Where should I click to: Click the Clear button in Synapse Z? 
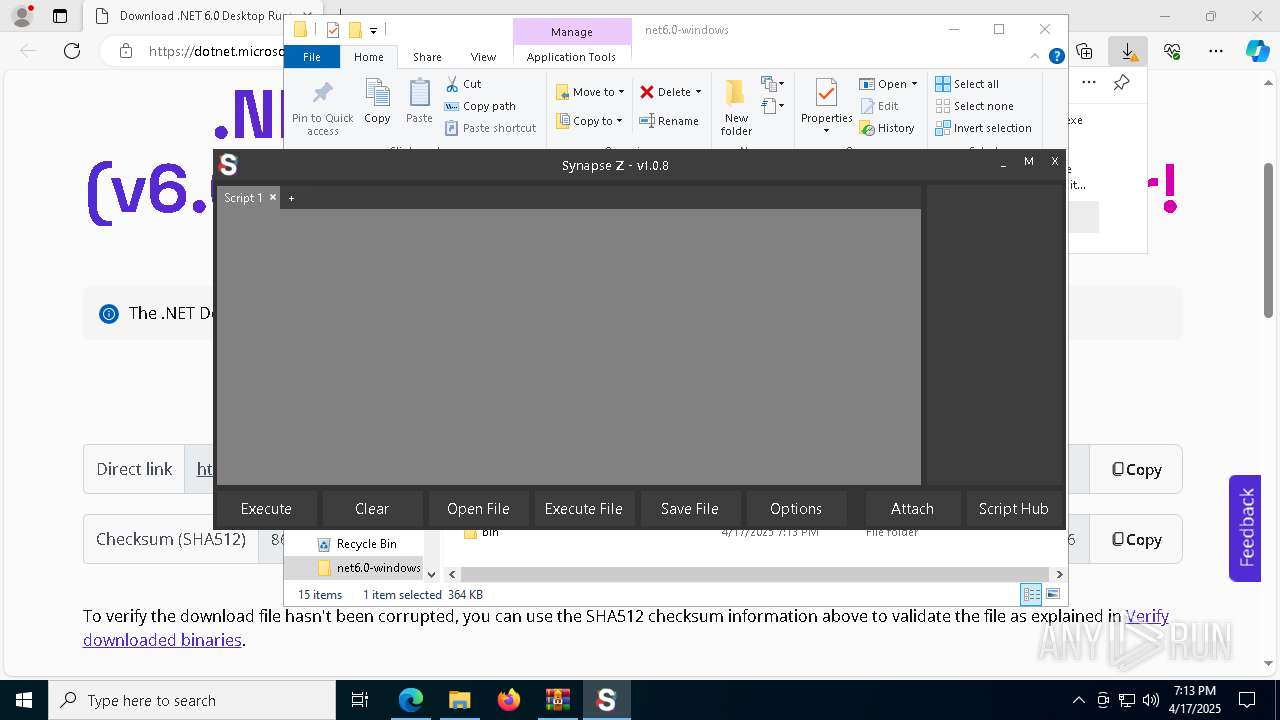[372, 509]
